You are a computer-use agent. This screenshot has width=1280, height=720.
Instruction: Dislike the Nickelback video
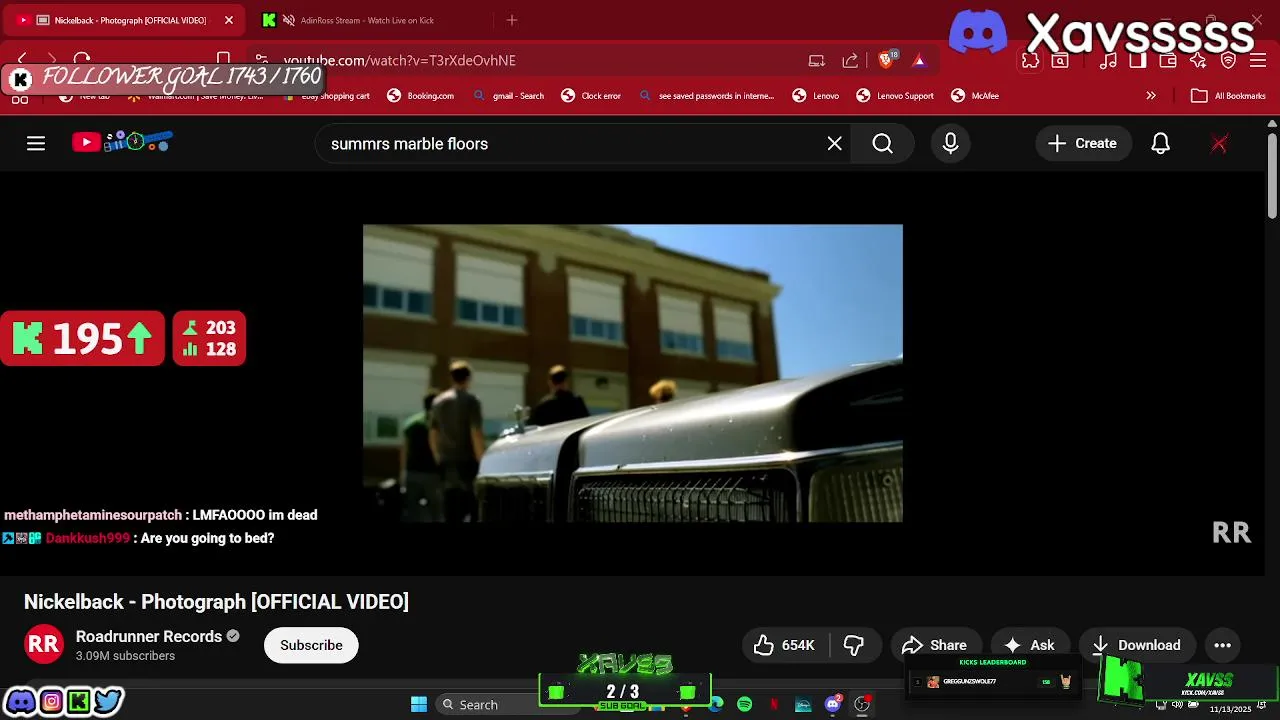[854, 645]
